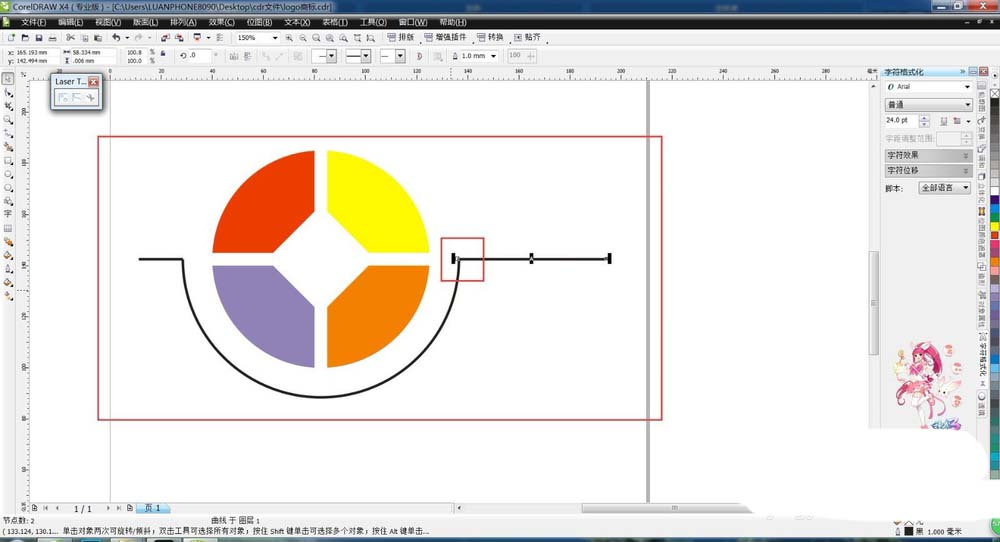
Task: Click the Undo arrow icon
Action: point(116,38)
